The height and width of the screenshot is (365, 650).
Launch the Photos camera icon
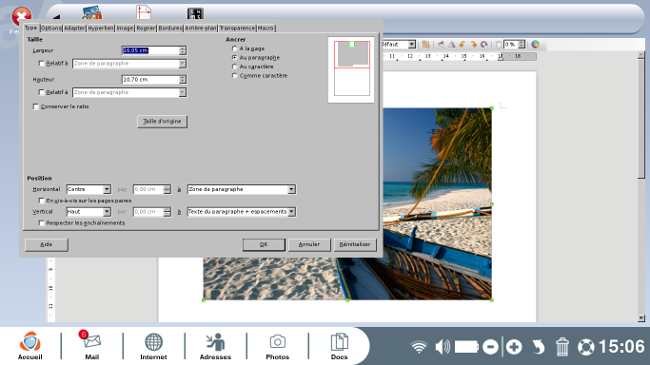(277, 345)
